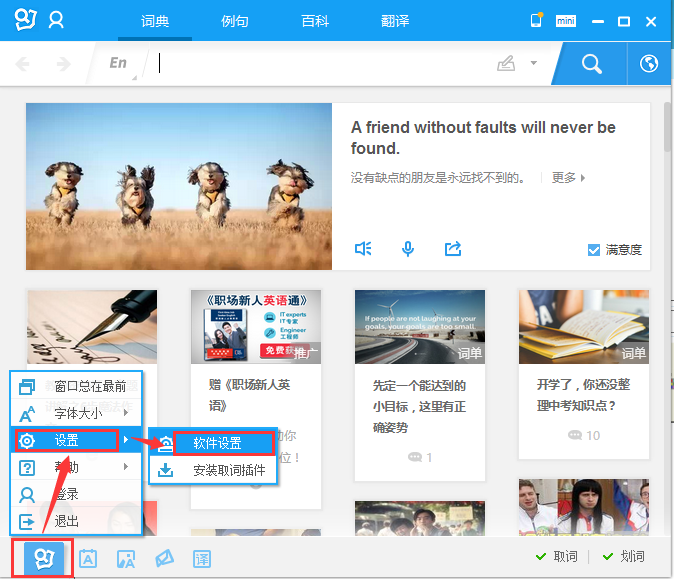Open the En language selector

(118, 64)
